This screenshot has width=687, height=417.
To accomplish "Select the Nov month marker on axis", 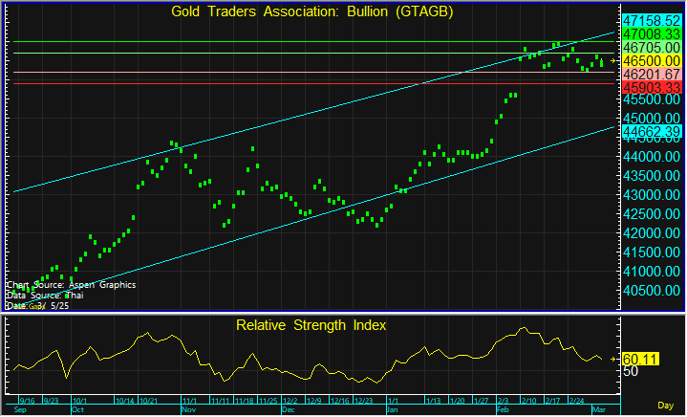I will pyautogui.click(x=188, y=410).
